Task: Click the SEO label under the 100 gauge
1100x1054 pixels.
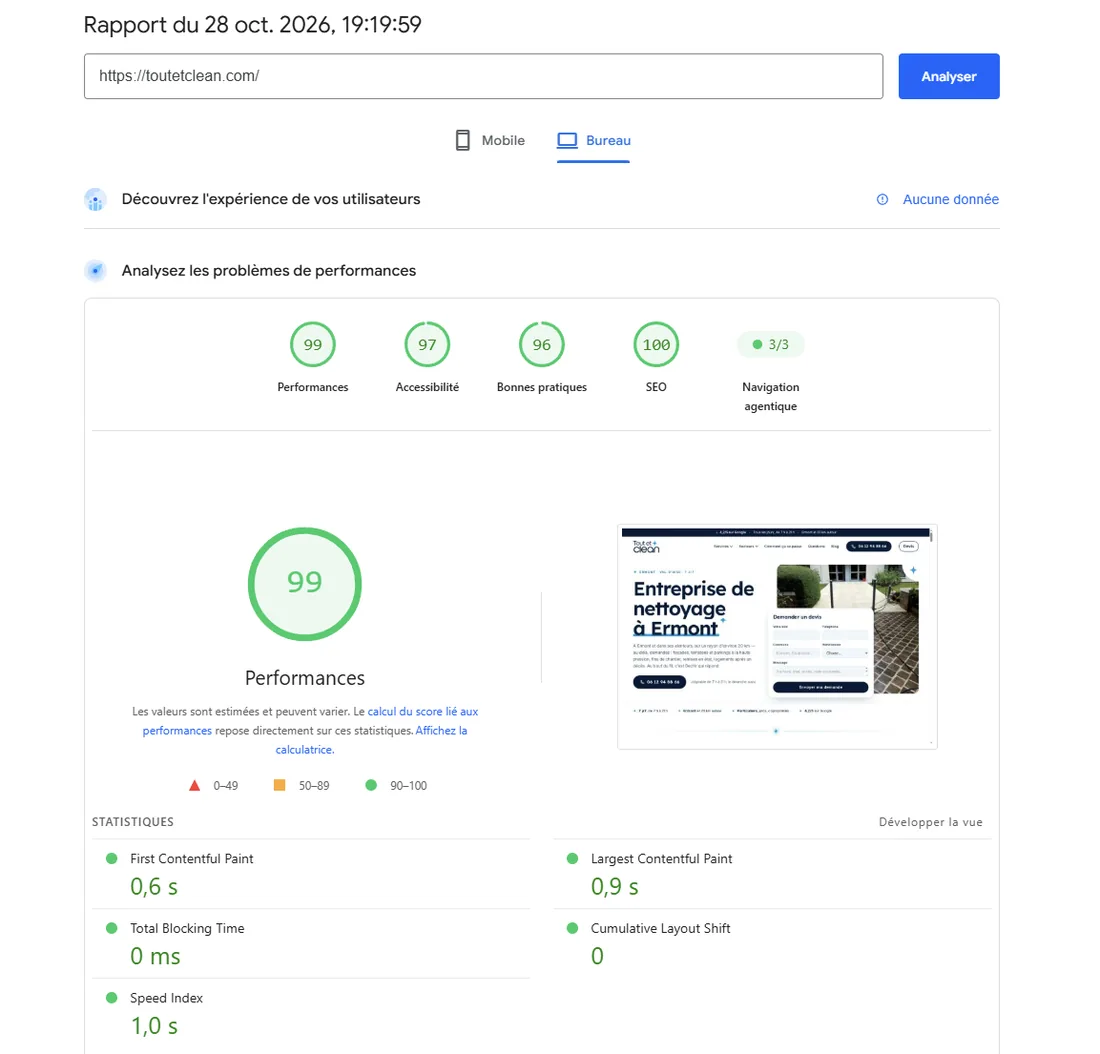Action: [x=656, y=387]
